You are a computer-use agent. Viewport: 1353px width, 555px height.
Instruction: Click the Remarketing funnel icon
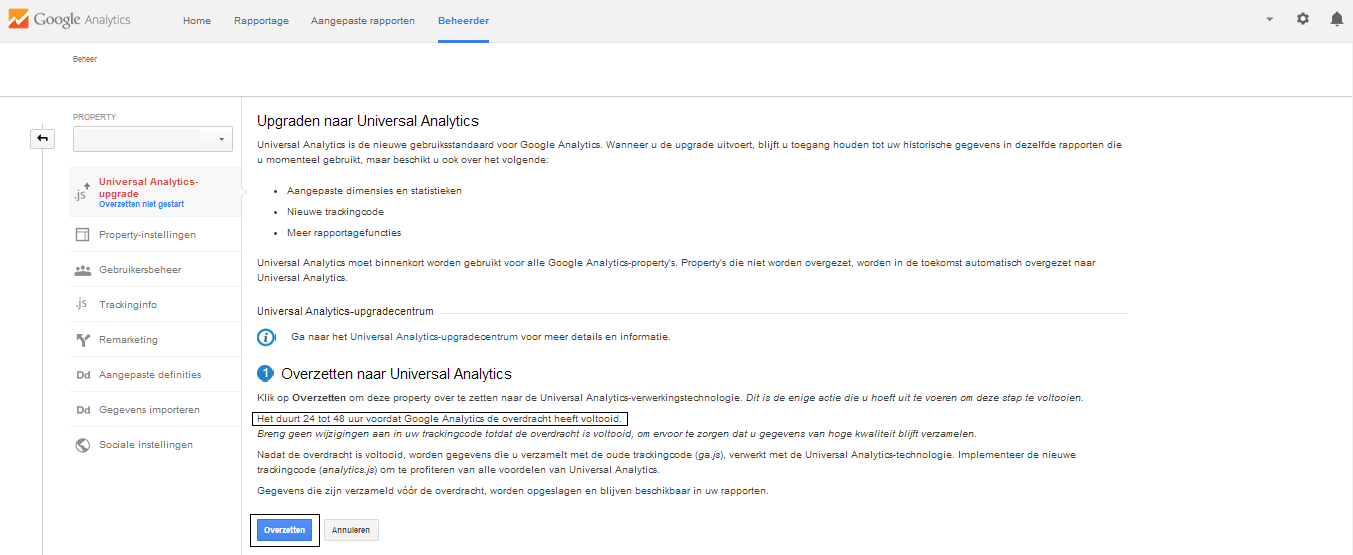[82, 340]
